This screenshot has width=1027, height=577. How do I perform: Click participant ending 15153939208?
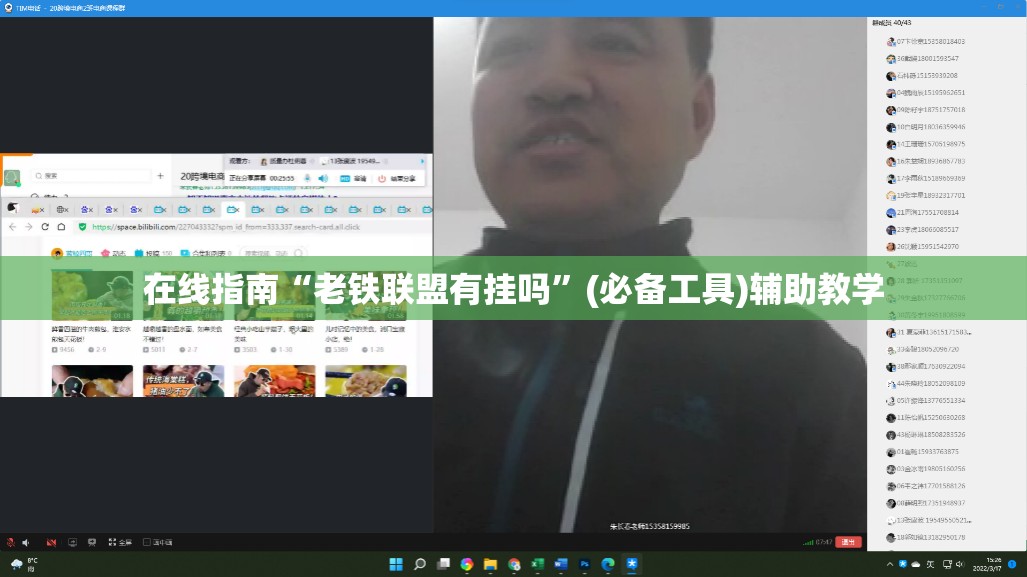tap(922, 75)
